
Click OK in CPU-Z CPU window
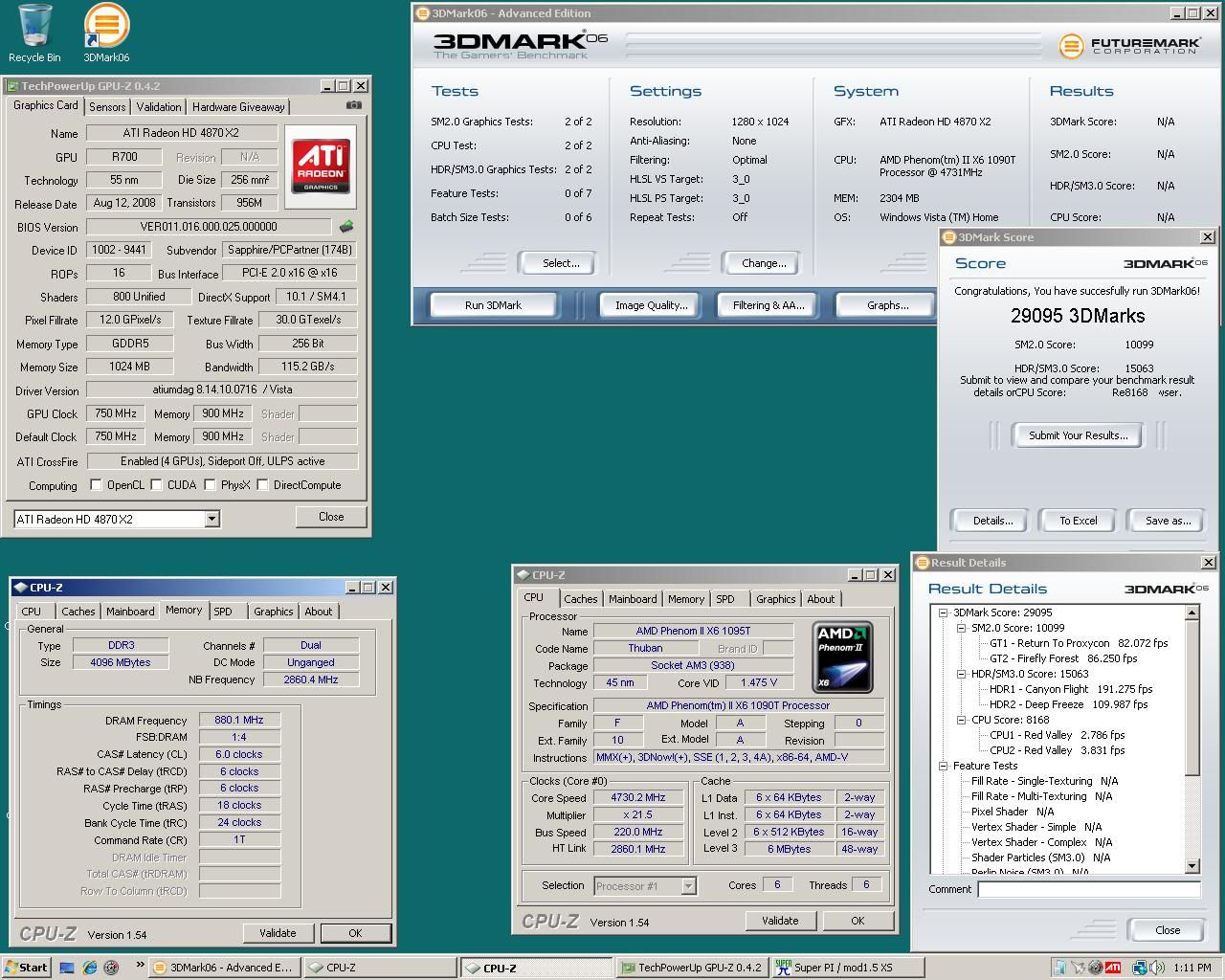pyautogui.click(x=857, y=921)
